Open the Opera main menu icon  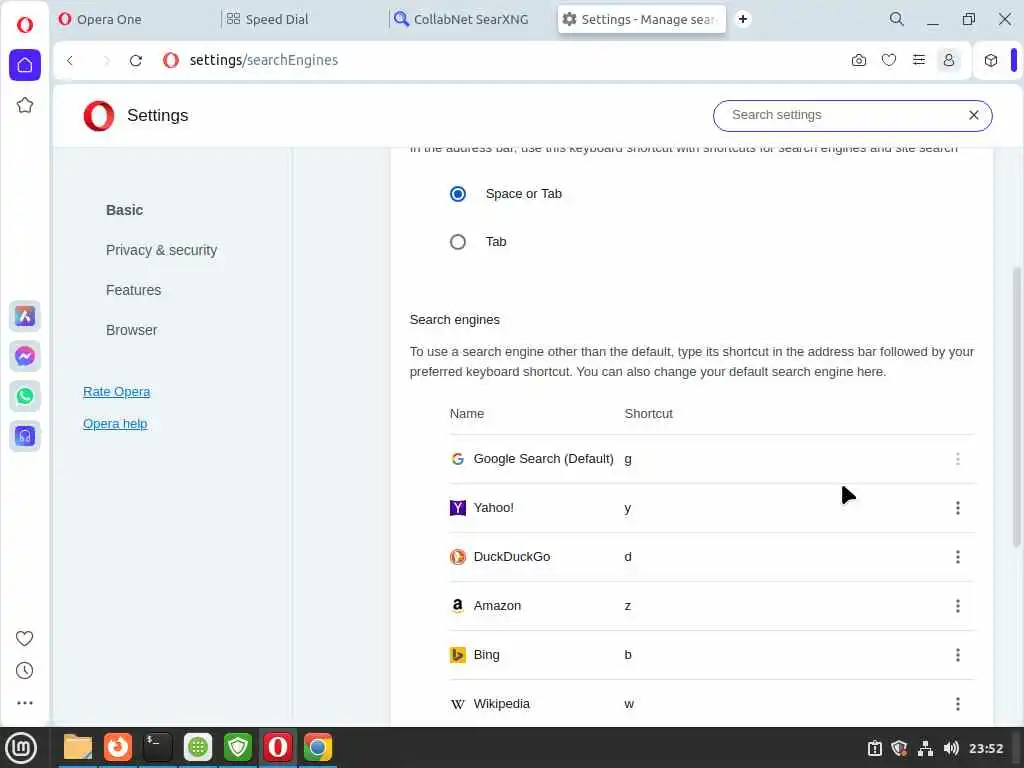[x=25, y=25]
